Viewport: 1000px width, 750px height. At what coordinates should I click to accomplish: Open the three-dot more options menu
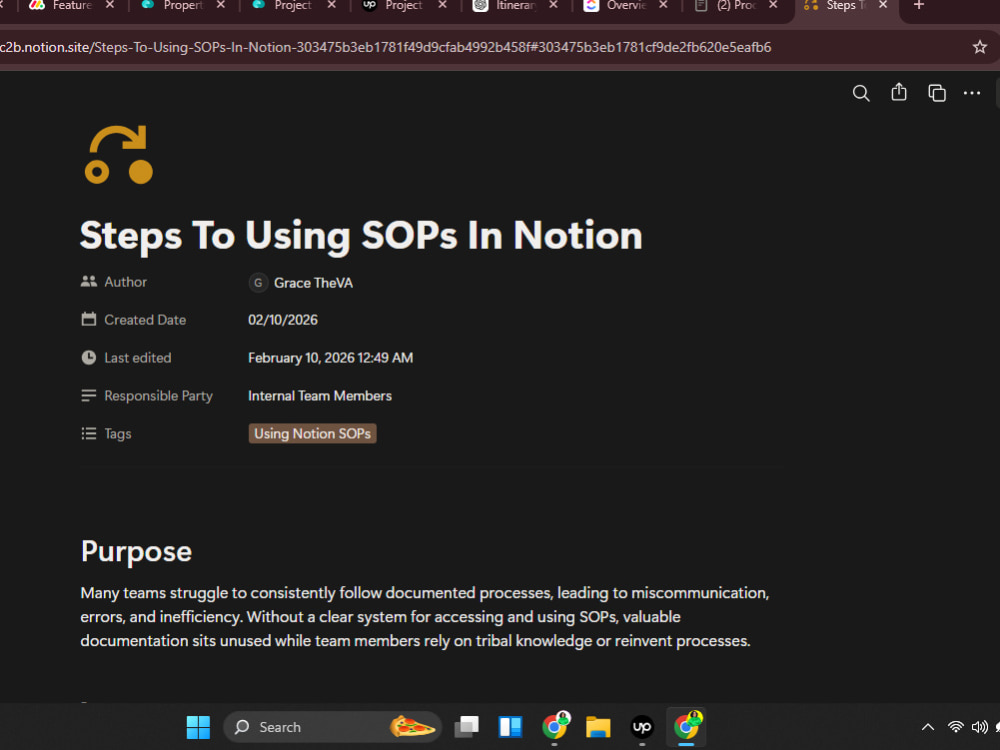pyautogui.click(x=972, y=93)
